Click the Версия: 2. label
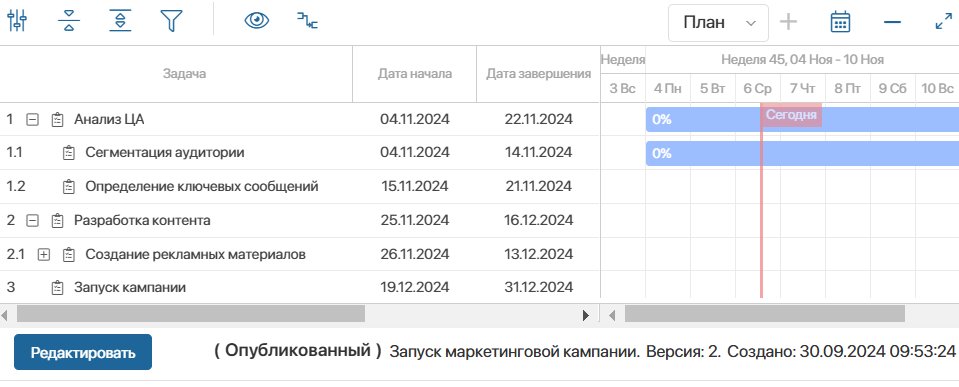 click(x=683, y=352)
